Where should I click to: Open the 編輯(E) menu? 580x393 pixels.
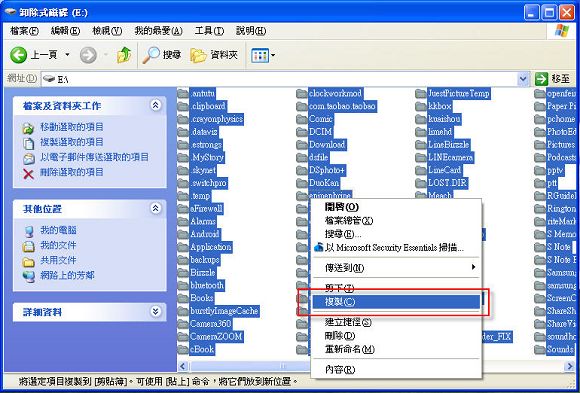click(65, 31)
